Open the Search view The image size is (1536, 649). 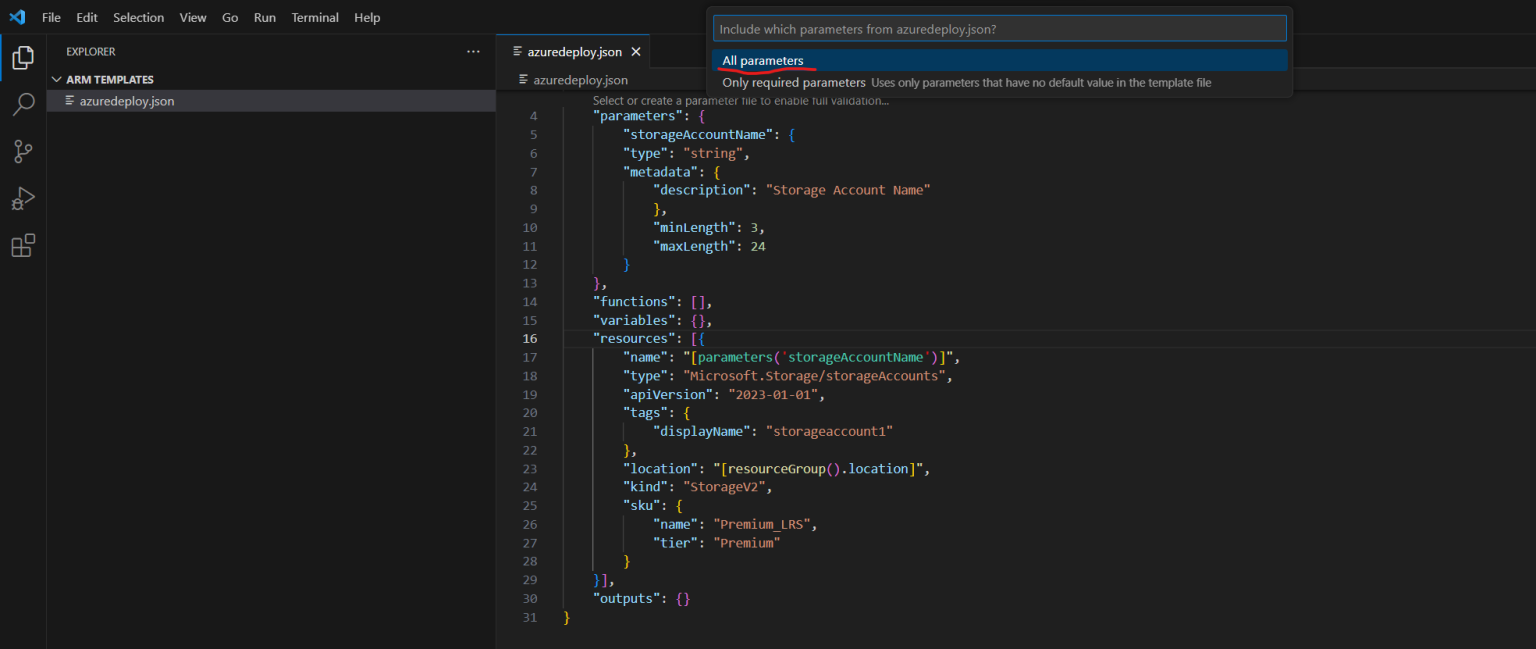tap(22, 104)
